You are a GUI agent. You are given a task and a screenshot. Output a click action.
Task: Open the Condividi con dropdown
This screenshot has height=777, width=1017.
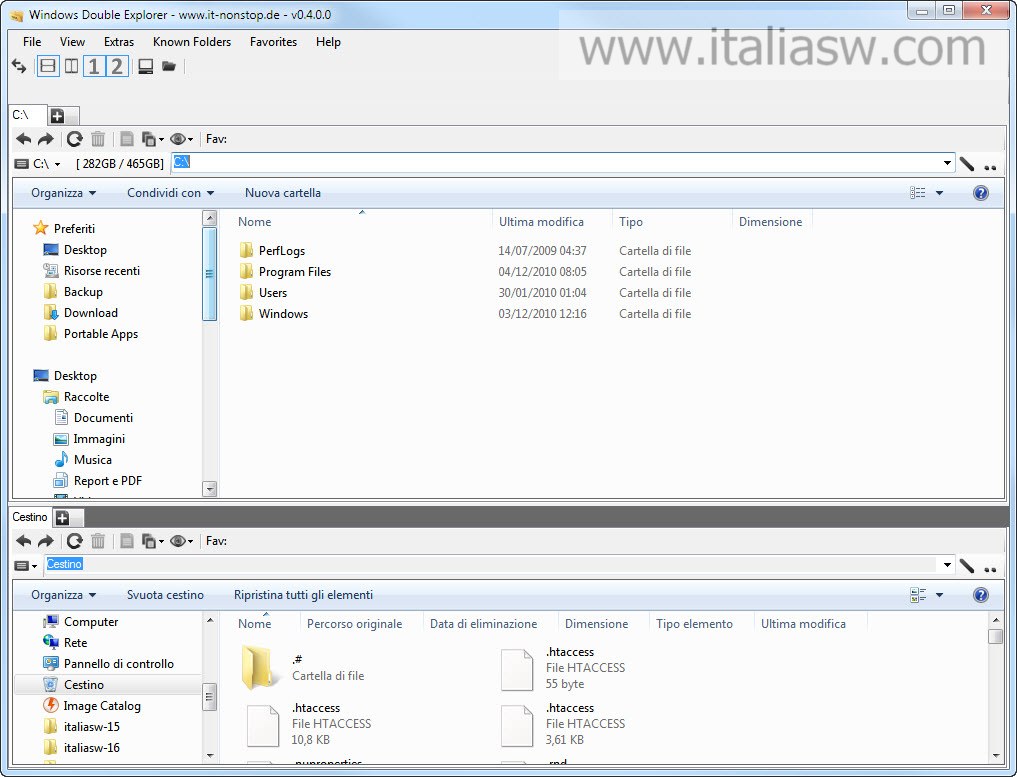tap(171, 193)
